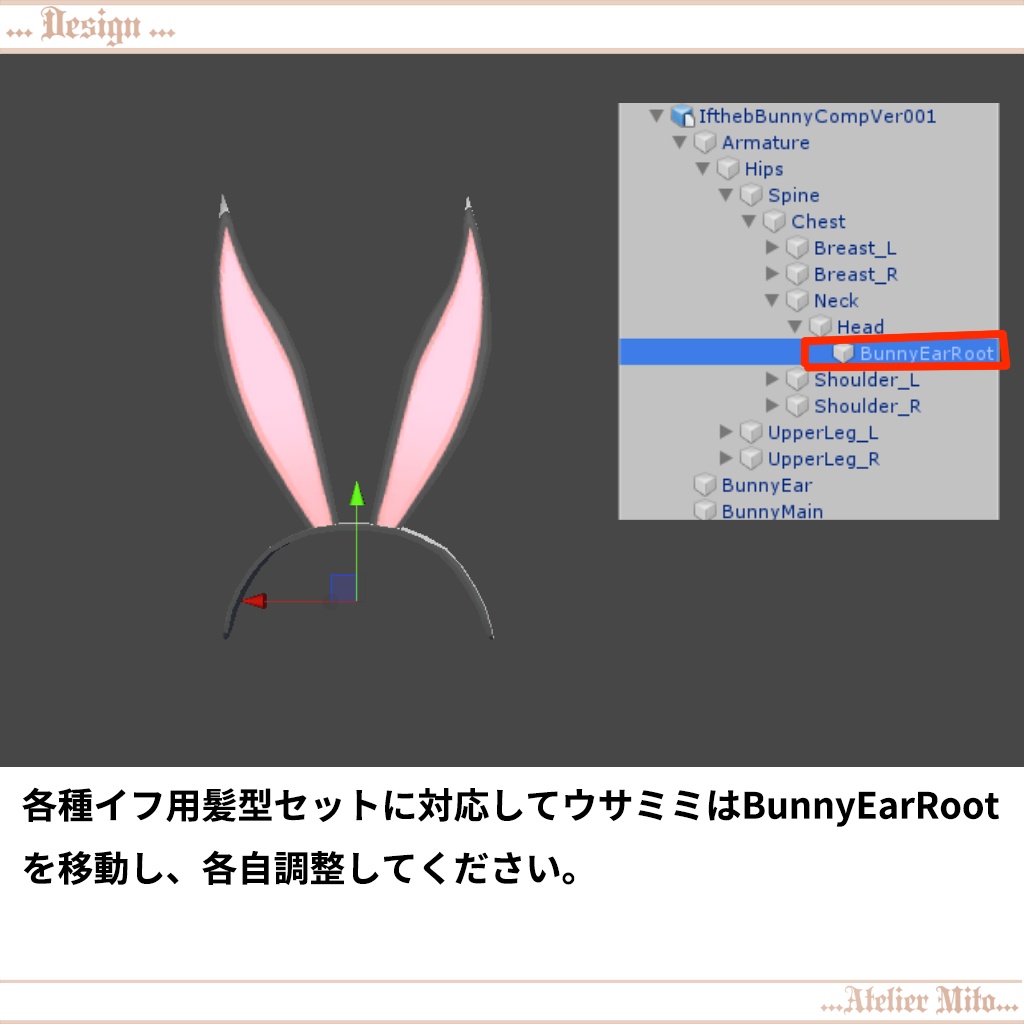Click the BunnyEar object icon
This screenshot has height=1024, width=1024.
(705, 485)
